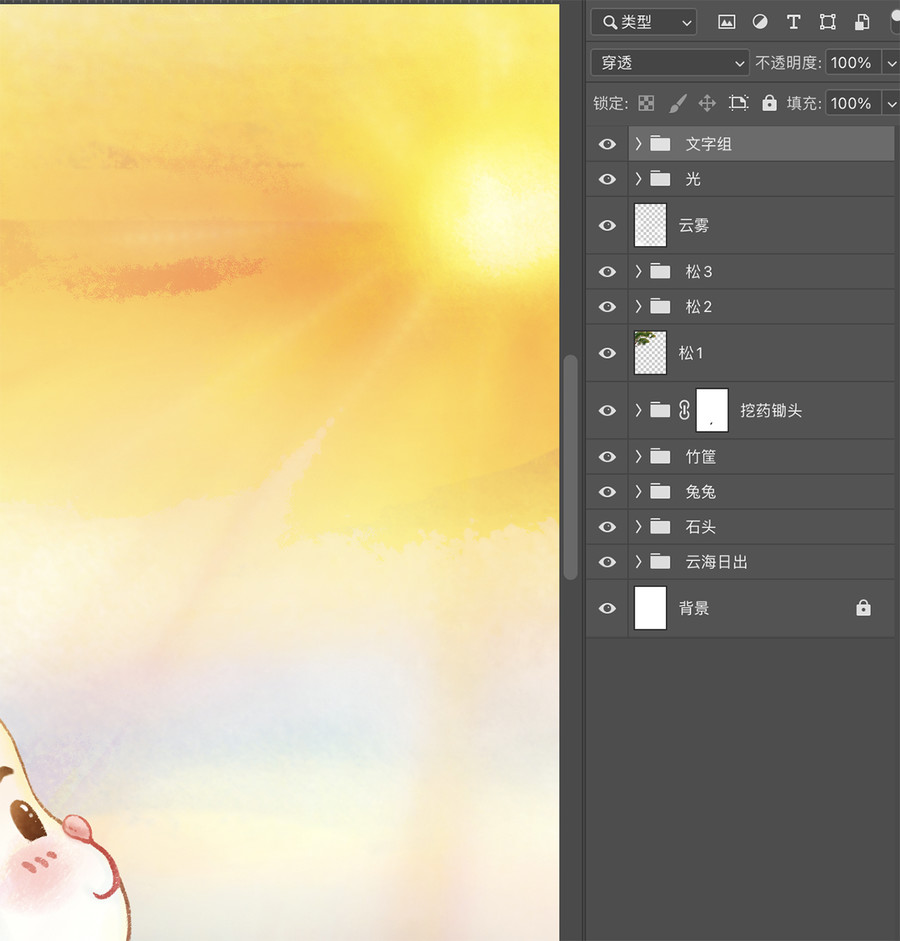Toggle visibility of 兔兔 group
900x941 pixels.
tap(607, 492)
